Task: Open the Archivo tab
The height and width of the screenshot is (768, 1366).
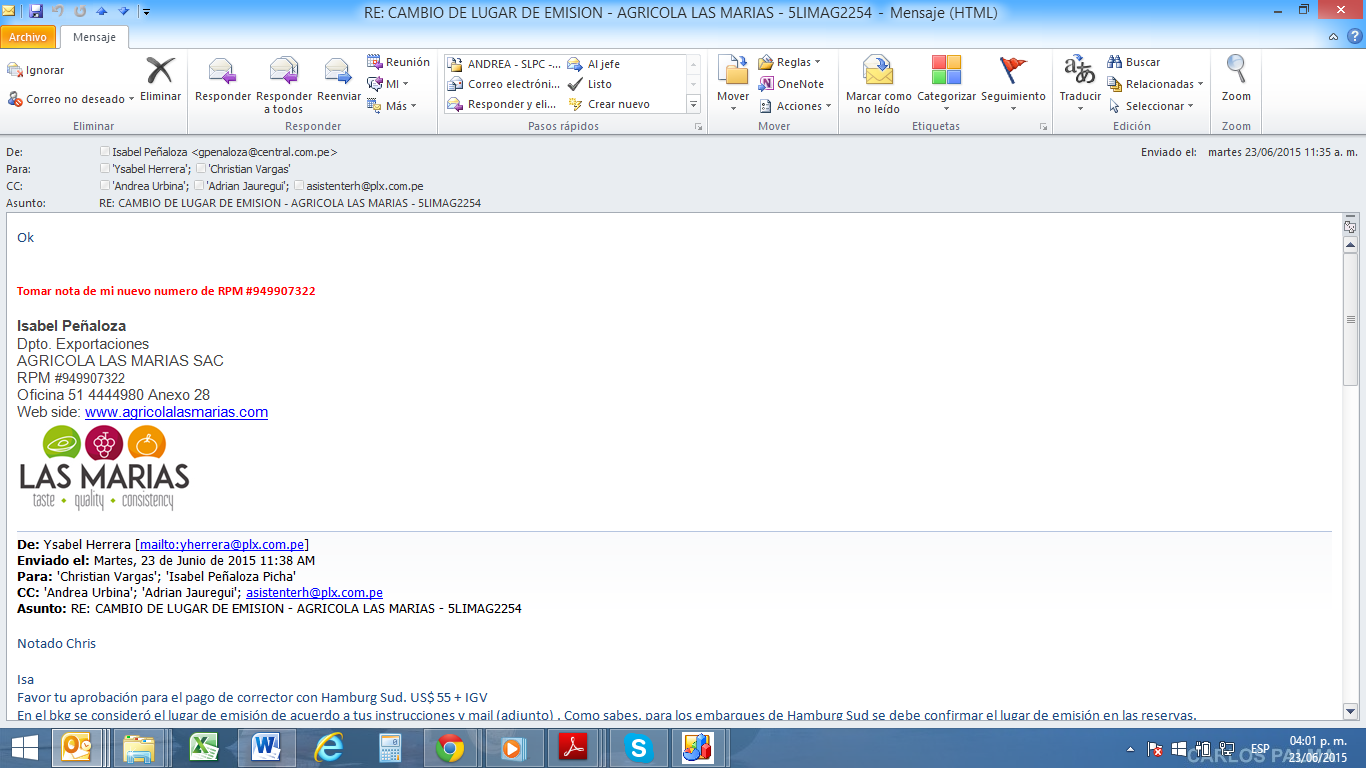Action: [28, 37]
